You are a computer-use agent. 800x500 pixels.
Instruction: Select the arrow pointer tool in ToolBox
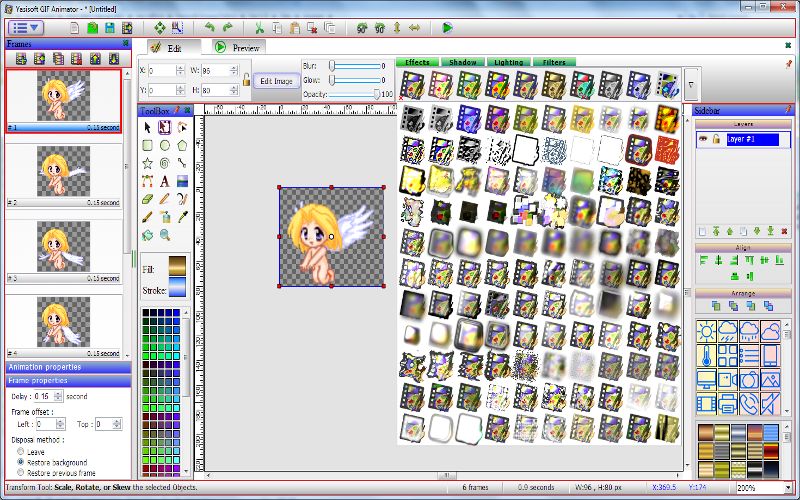click(147, 128)
